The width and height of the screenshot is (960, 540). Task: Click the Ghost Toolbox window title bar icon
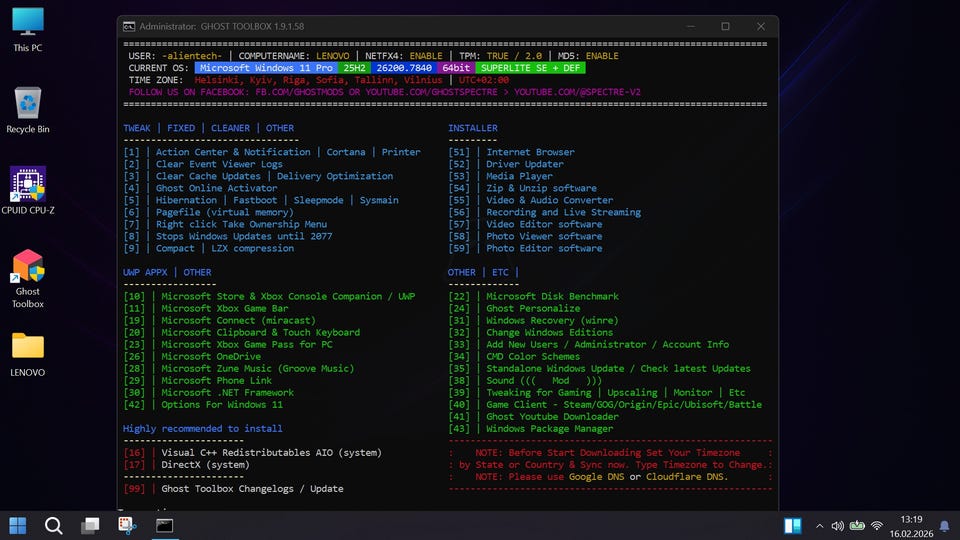tap(129, 26)
